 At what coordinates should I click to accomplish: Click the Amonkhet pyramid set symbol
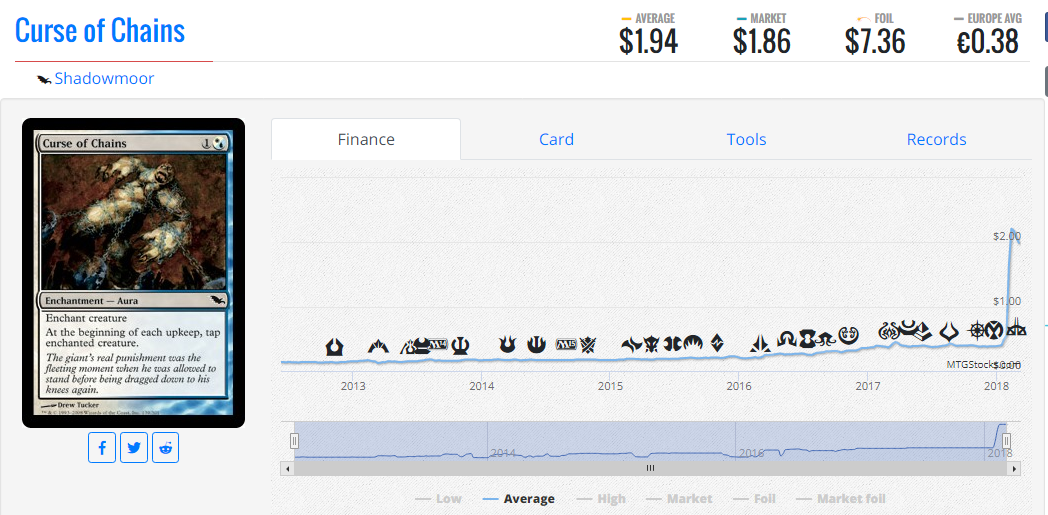click(x=924, y=332)
